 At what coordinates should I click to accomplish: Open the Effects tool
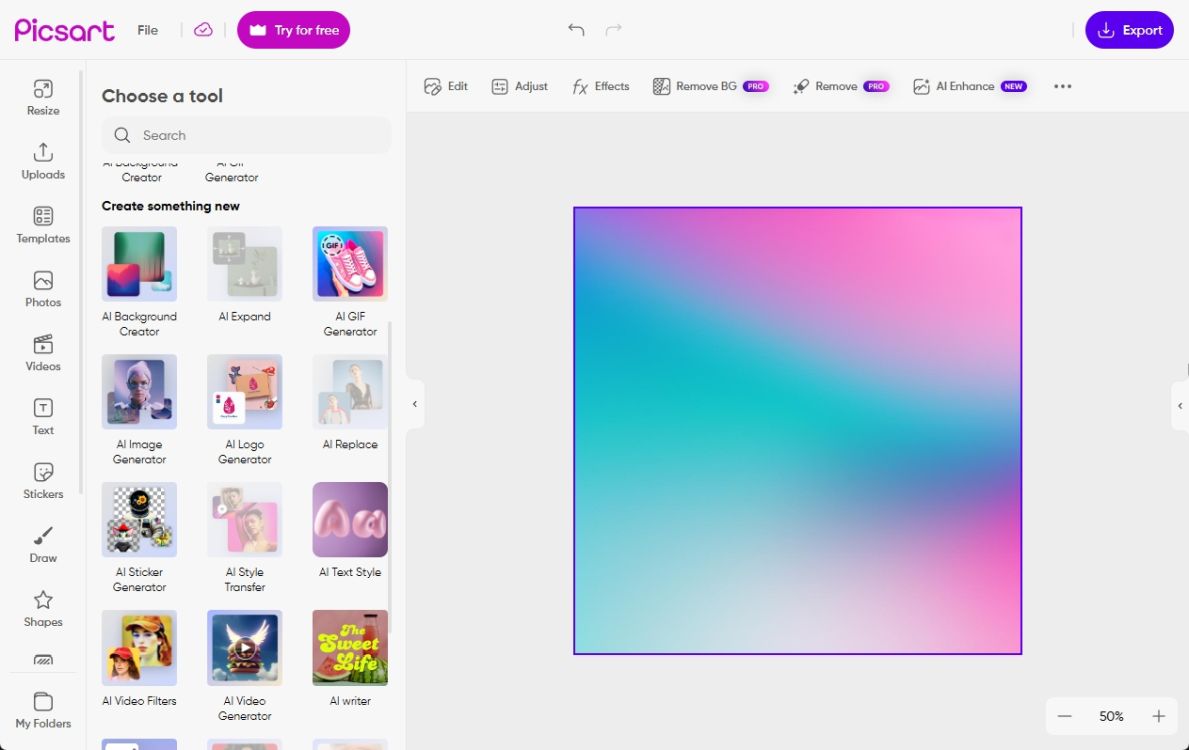(x=600, y=86)
